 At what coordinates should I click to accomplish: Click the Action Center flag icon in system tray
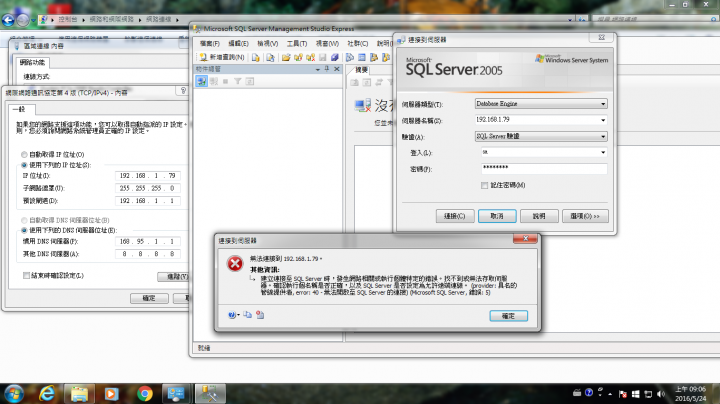click(x=623, y=394)
